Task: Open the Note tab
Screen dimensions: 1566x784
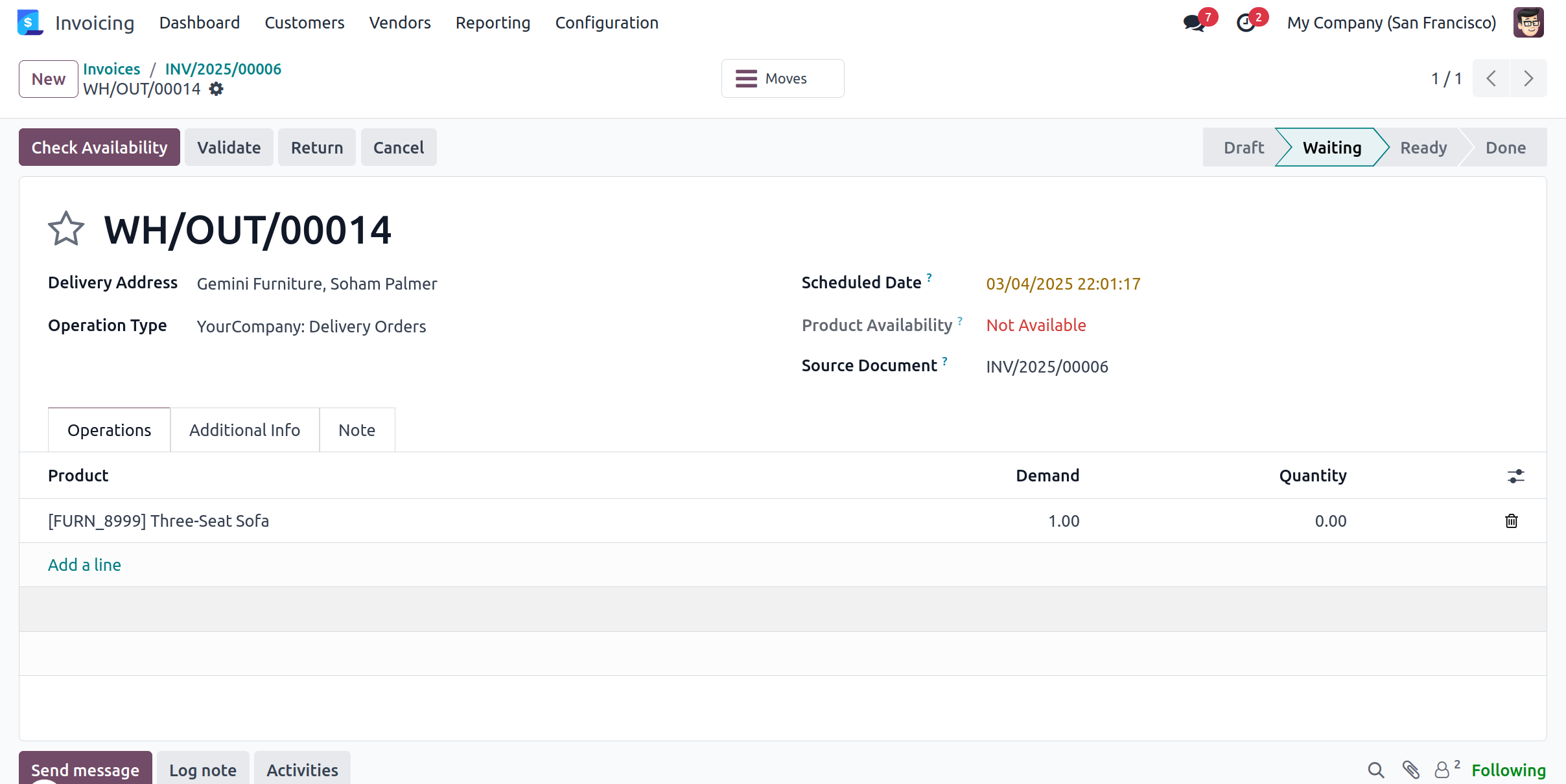Action: 356,430
